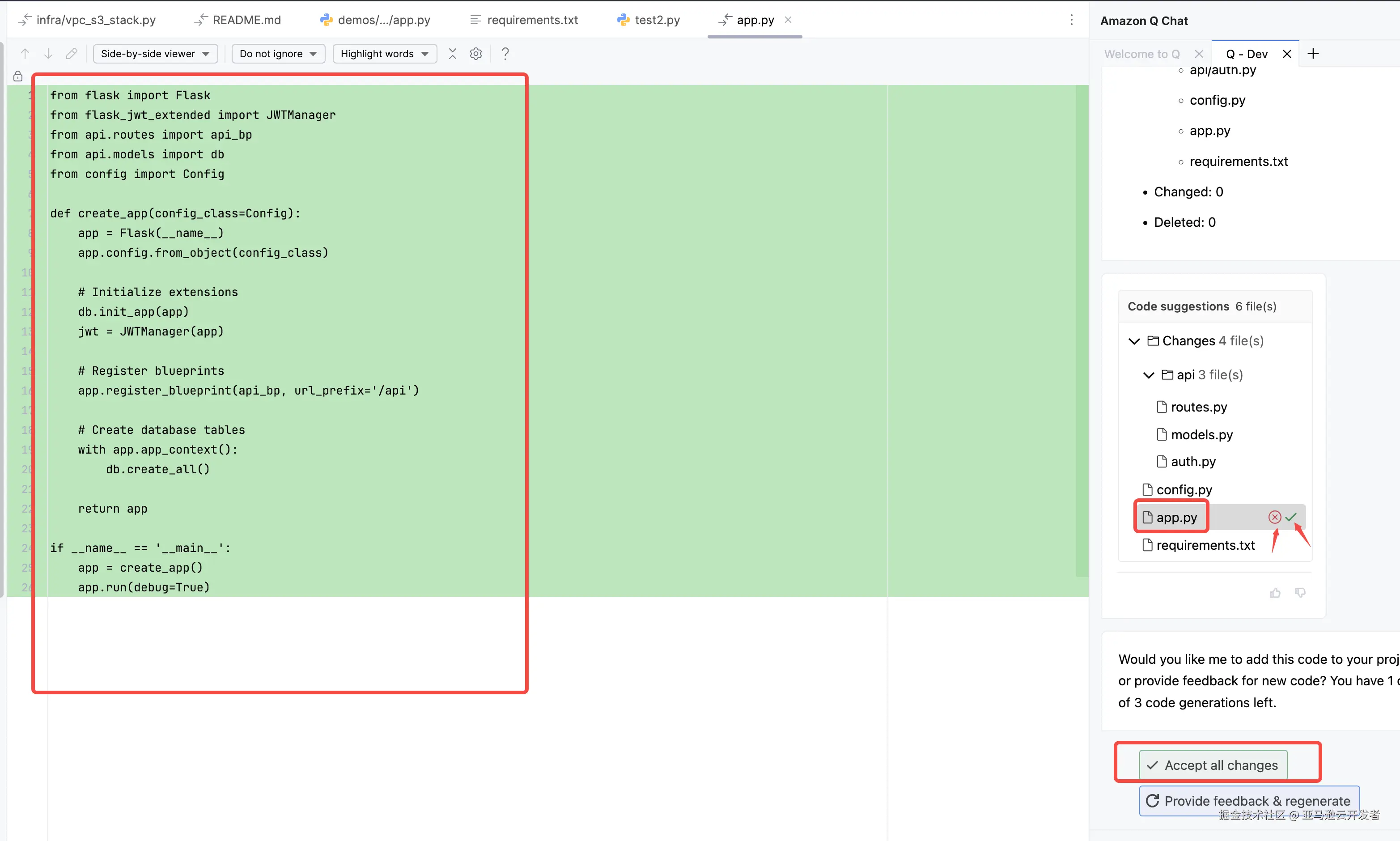Click collapse unchanged fragments icon
The height and width of the screenshot is (841, 1400).
(452, 54)
